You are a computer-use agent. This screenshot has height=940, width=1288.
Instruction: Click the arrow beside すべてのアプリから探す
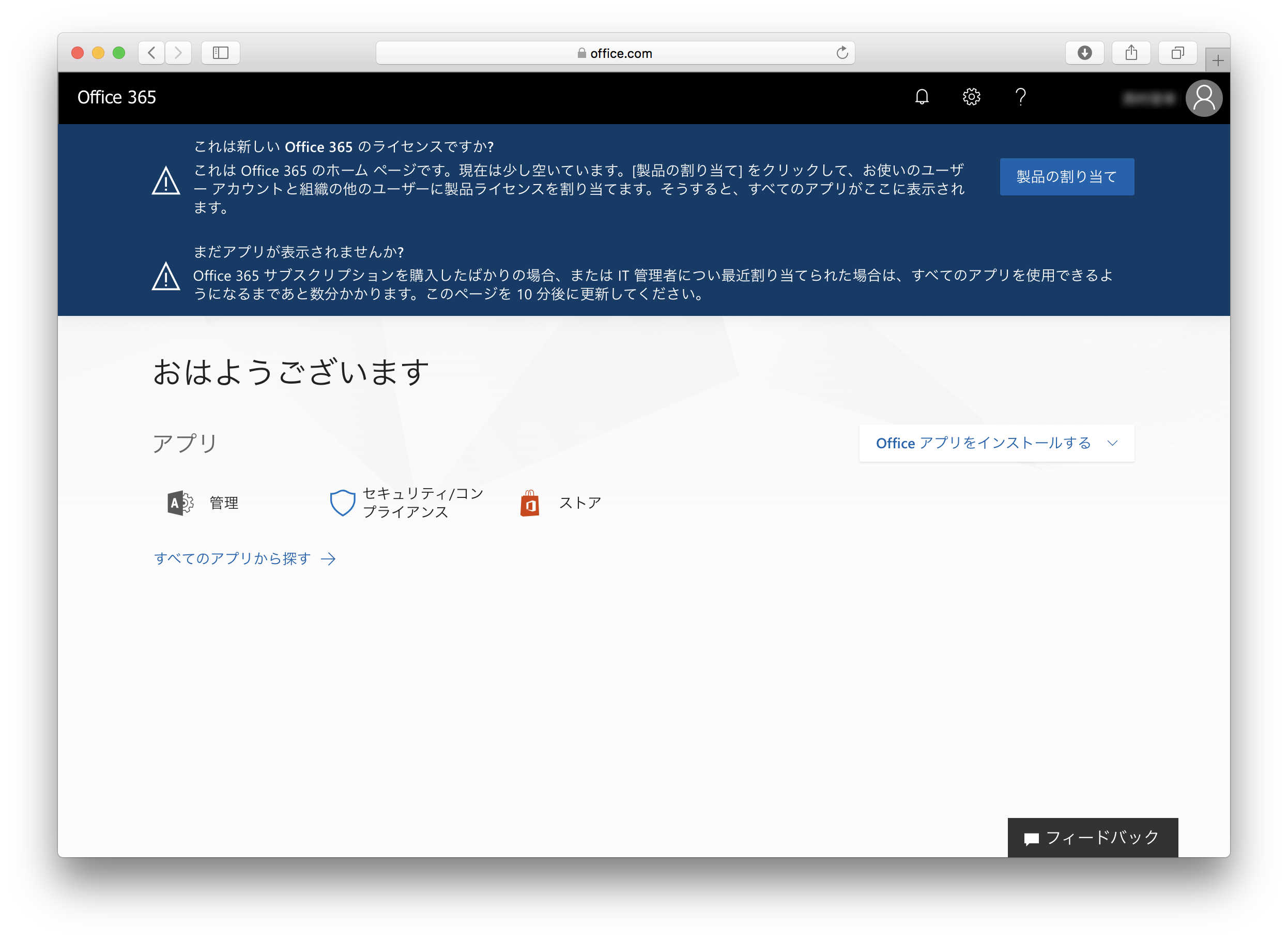tap(328, 559)
